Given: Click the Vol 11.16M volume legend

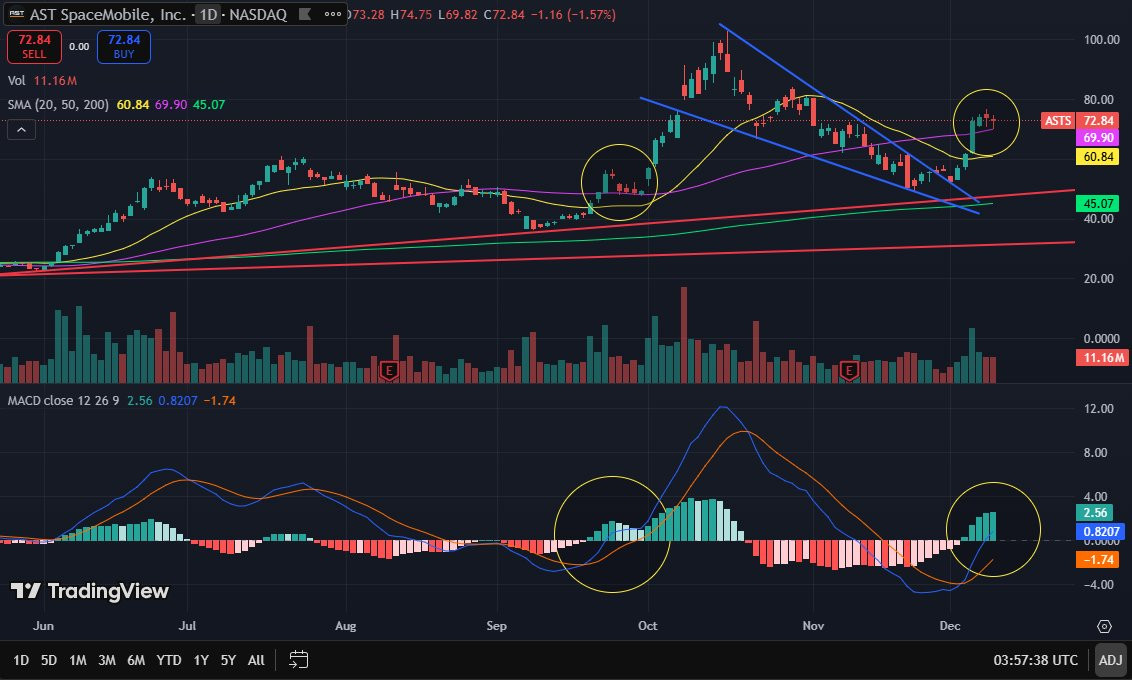Looking at the screenshot, I should pos(42,81).
